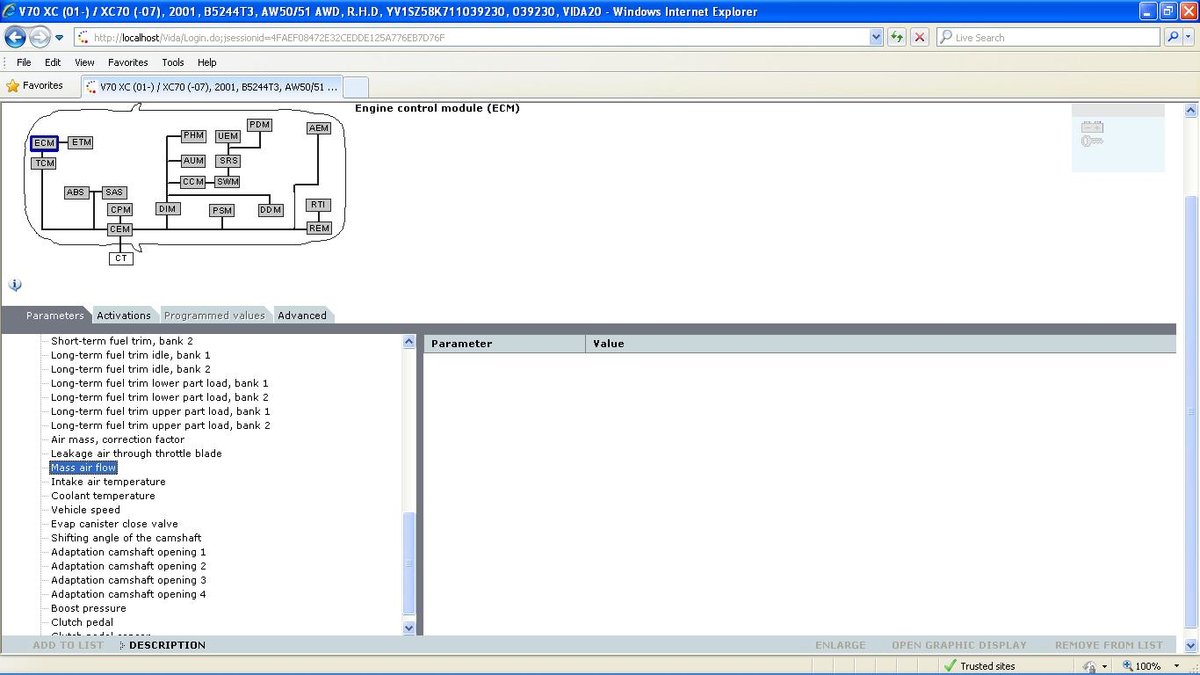Click the Refresh icon in the browser toolbar
The height and width of the screenshot is (675, 1200).
[899, 35]
